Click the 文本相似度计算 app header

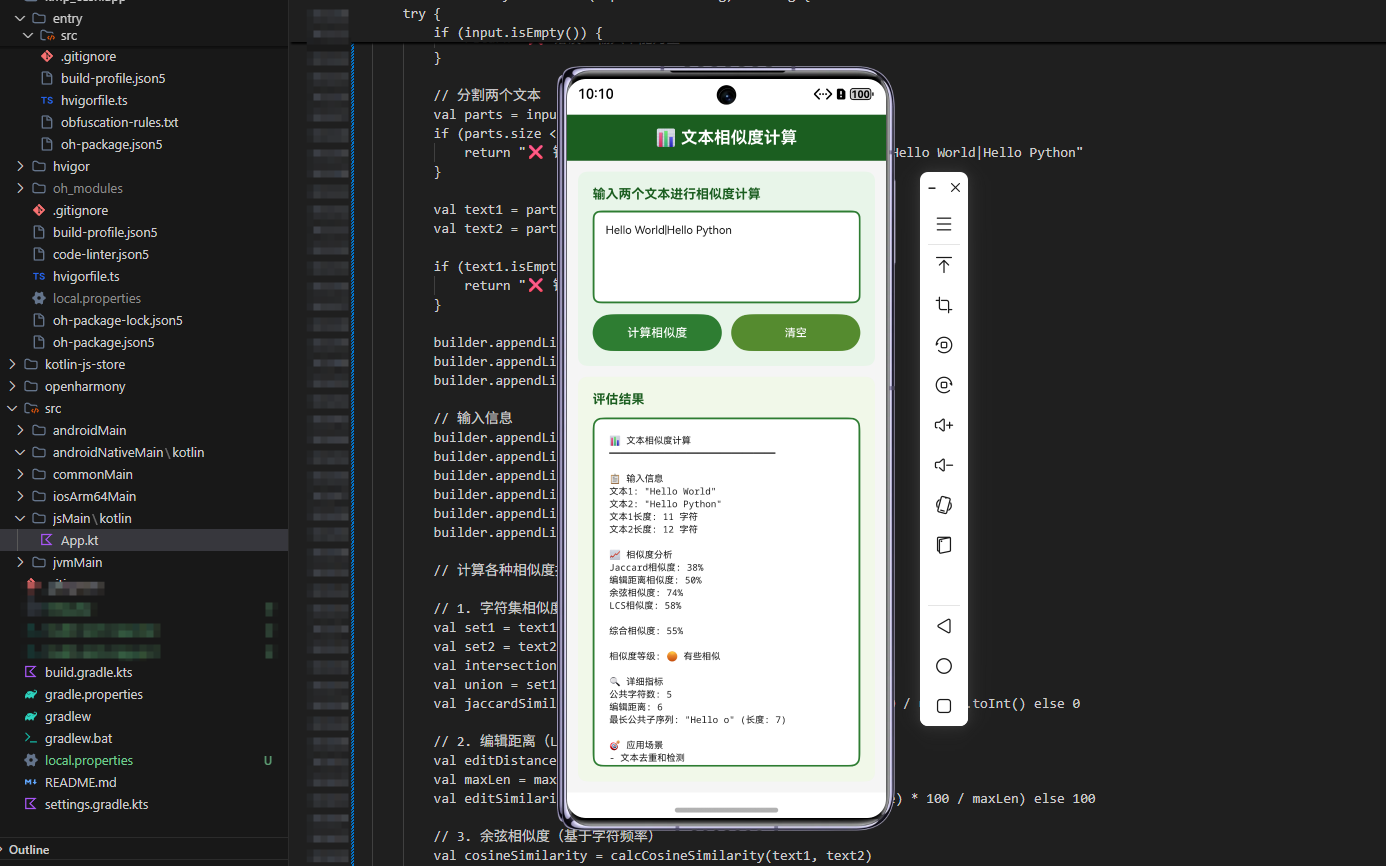tap(726, 138)
